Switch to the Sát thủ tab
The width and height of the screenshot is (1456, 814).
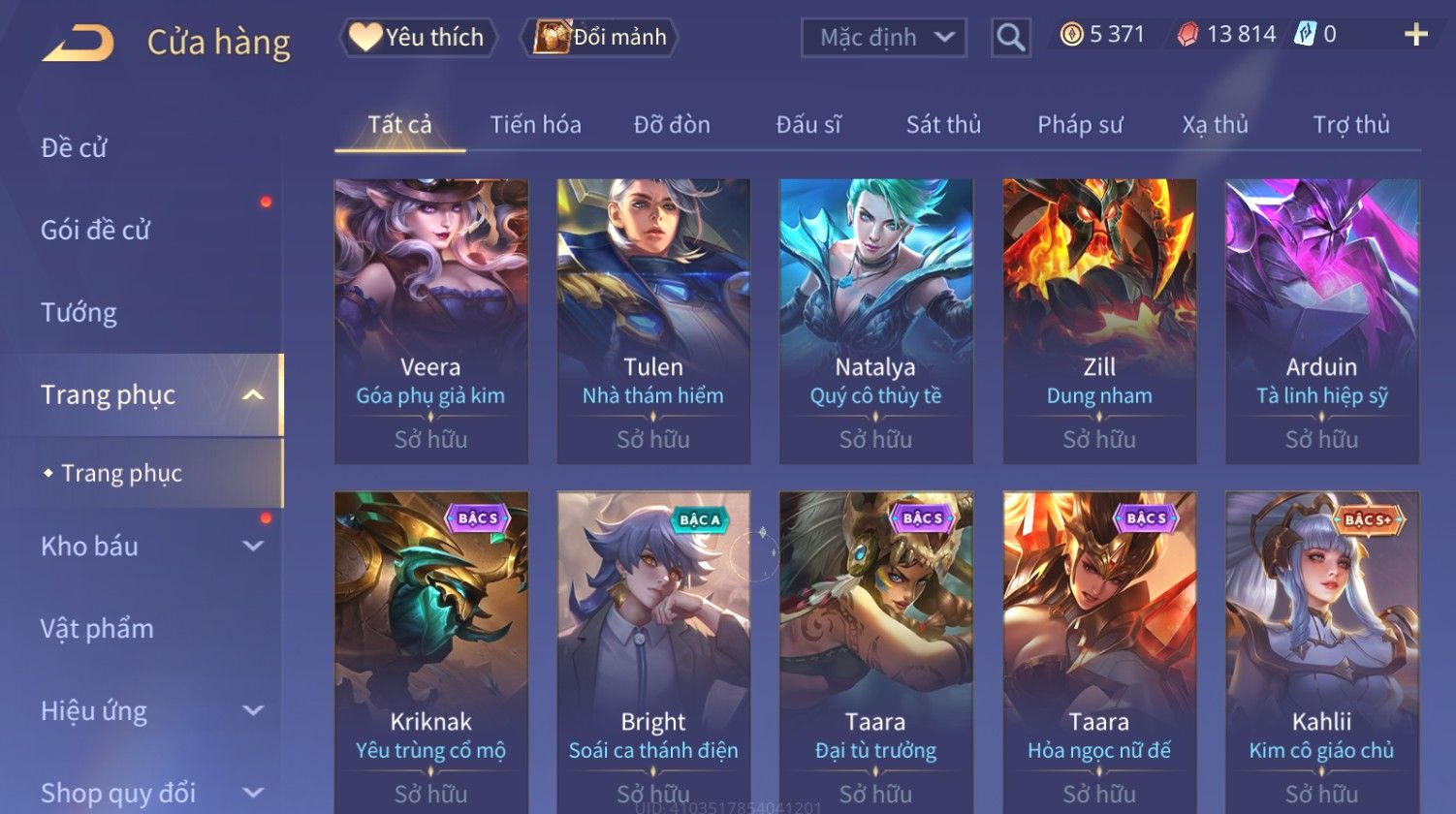(x=943, y=125)
